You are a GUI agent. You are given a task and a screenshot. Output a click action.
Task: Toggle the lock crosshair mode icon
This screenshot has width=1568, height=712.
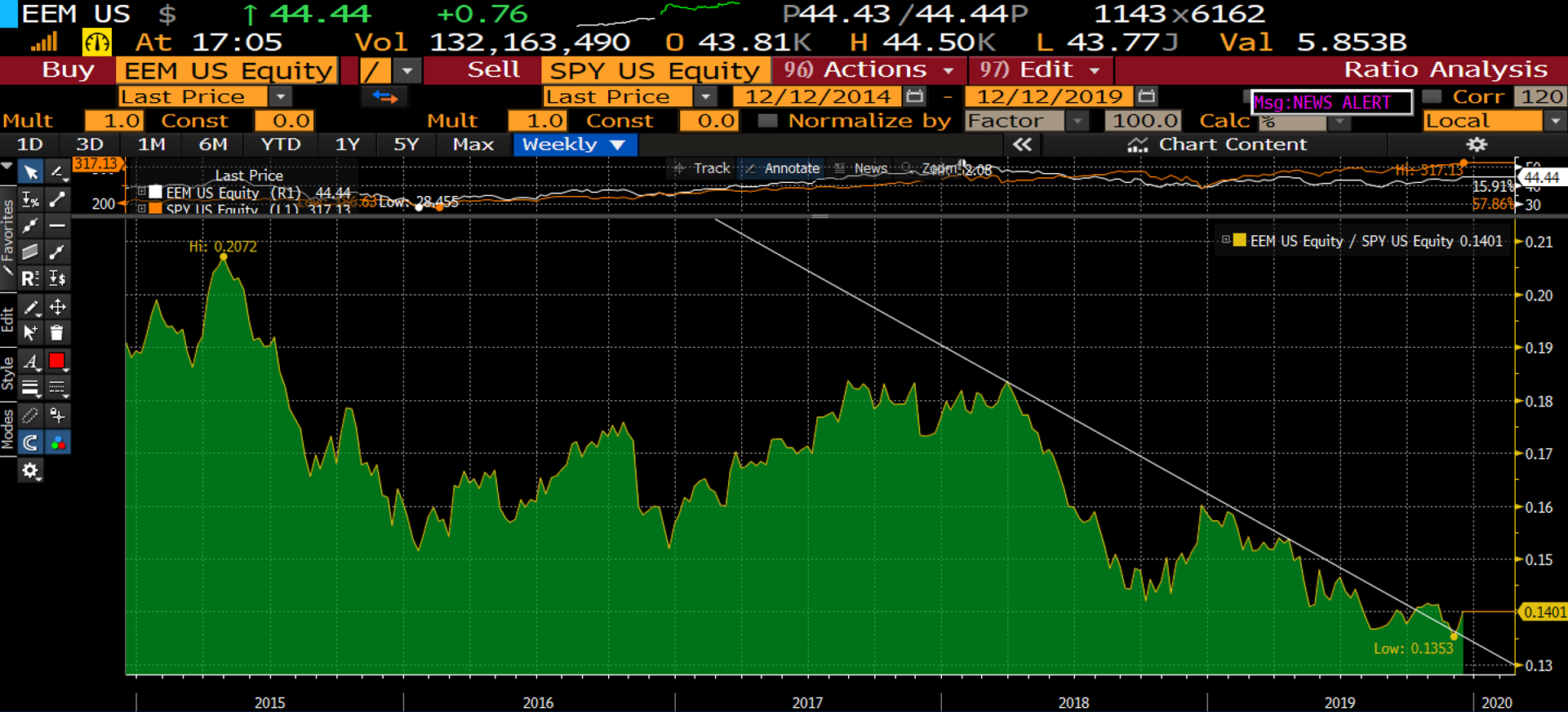[x=58, y=416]
